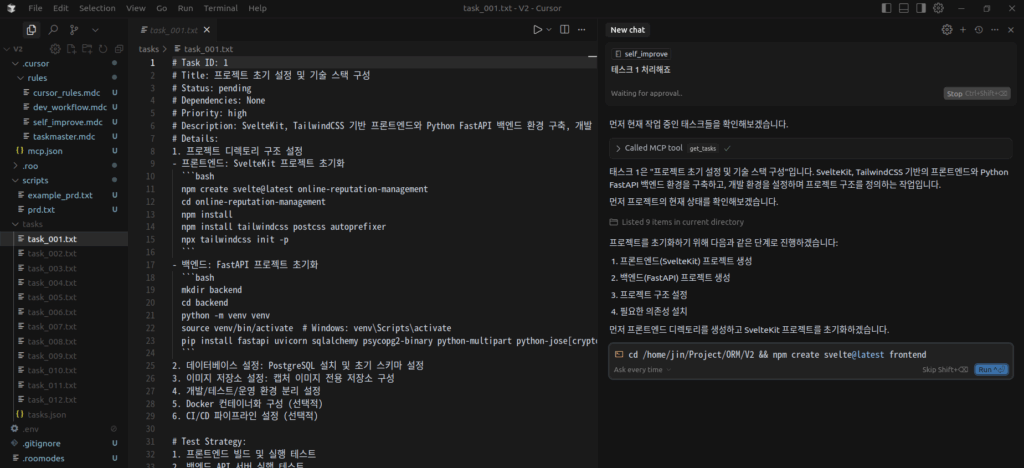
Task: Run the file with play icon
Action: (537, 29)
